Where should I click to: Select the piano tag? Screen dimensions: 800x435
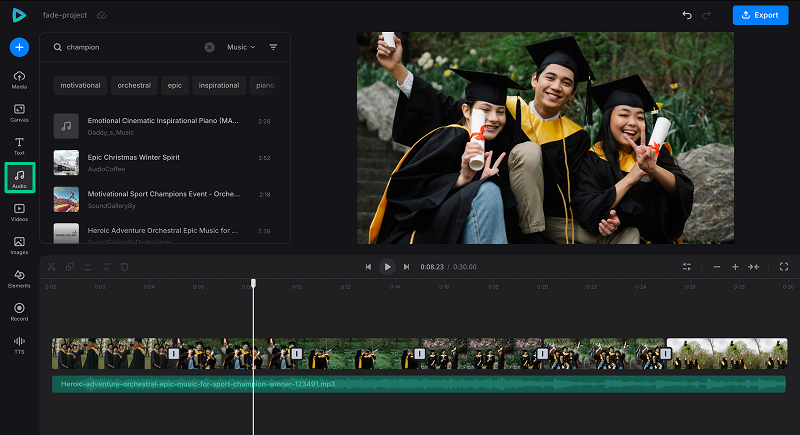(265, 85)
